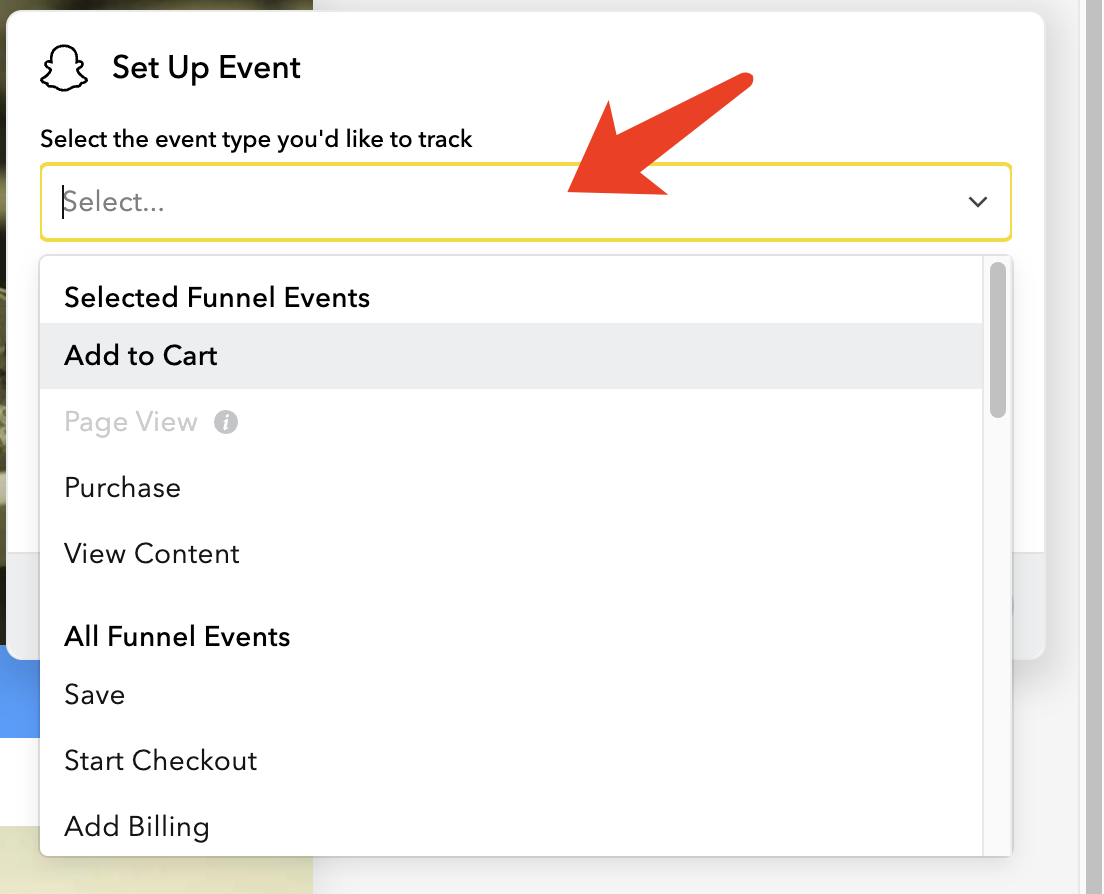This screenshot has height=894, width=1104.
Task: Click the dropdown list scrollbar thumb
Action: click(x=997, y=340)
